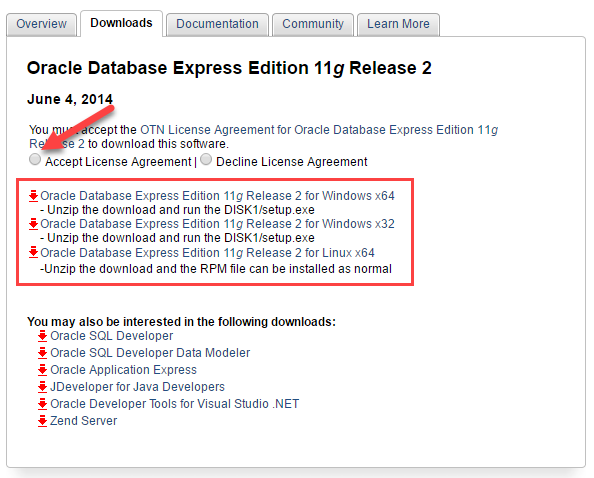This screenshot has width=594, height=478.
Task: Click download icon beside Oracle Application Express
Action: pyautogui.click(x=42, y=370)
